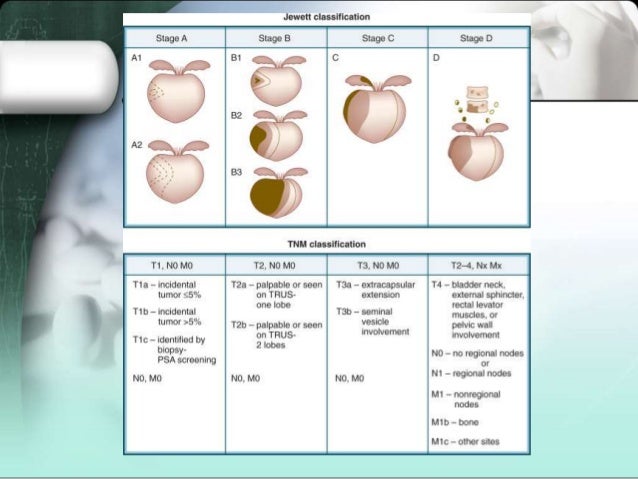This screenshot has height=479, width=638.
Task: Click 'M1c – other sites' entry
Action: click(465, 442)
